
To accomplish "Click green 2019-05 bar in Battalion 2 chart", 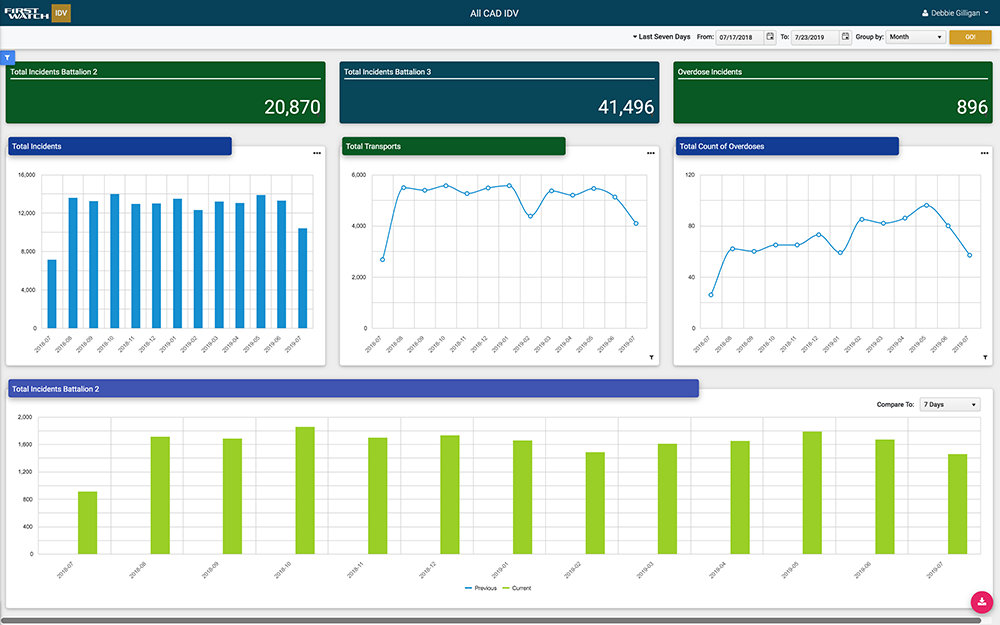I will point(812,493).
